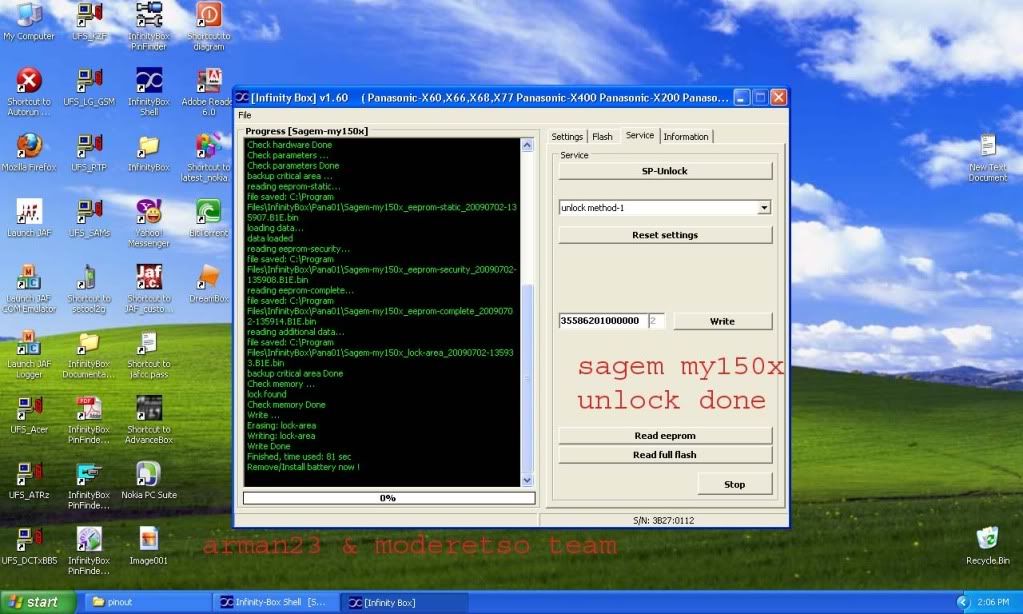Click the small check digit field before Write
The width and height of the screenshot is (1023, 614).
656,321
